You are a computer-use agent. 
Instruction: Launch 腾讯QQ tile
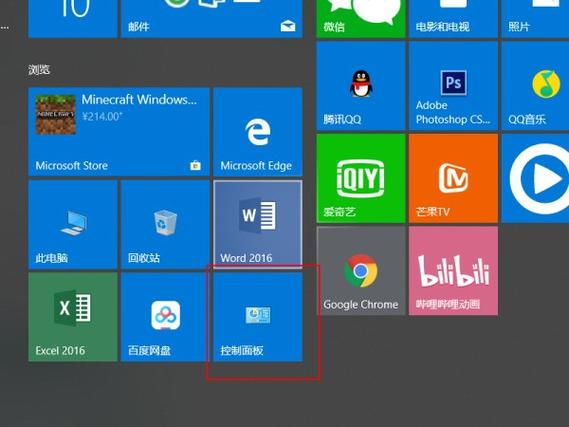[361, 86]
